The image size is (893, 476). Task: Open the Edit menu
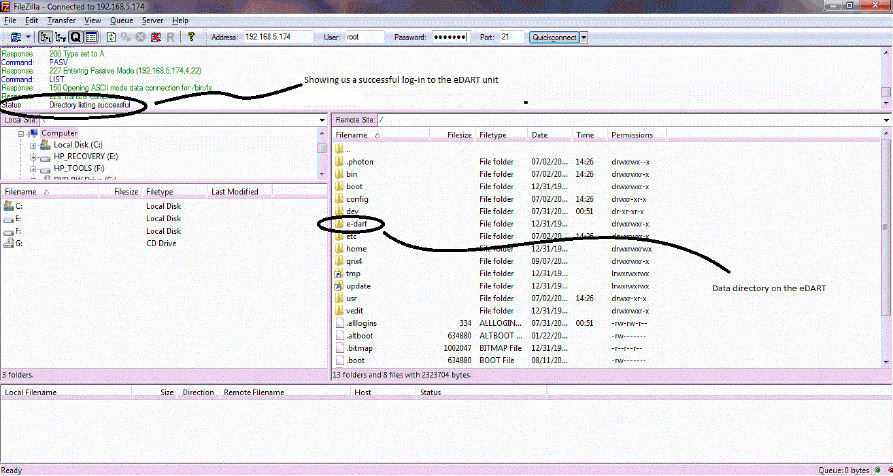(x=31, y=20)
